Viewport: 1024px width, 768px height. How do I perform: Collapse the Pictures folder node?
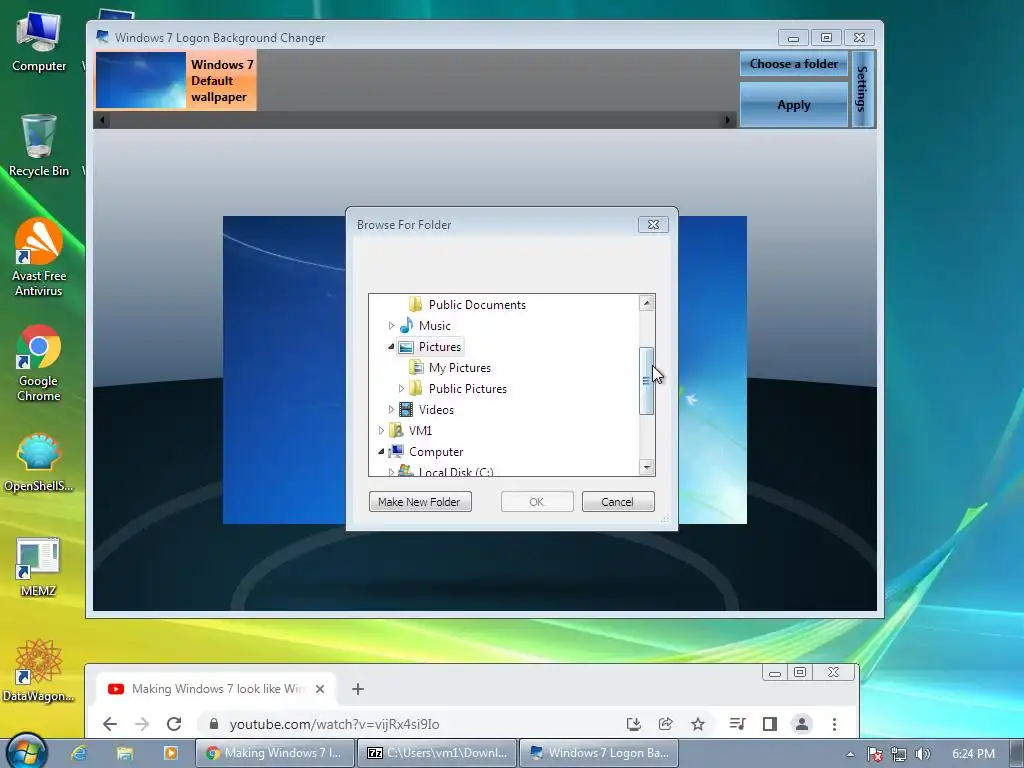coord(391,347)
